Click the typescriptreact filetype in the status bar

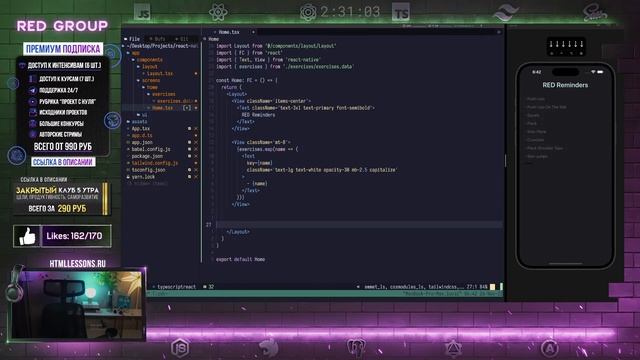tap(176, 287)
